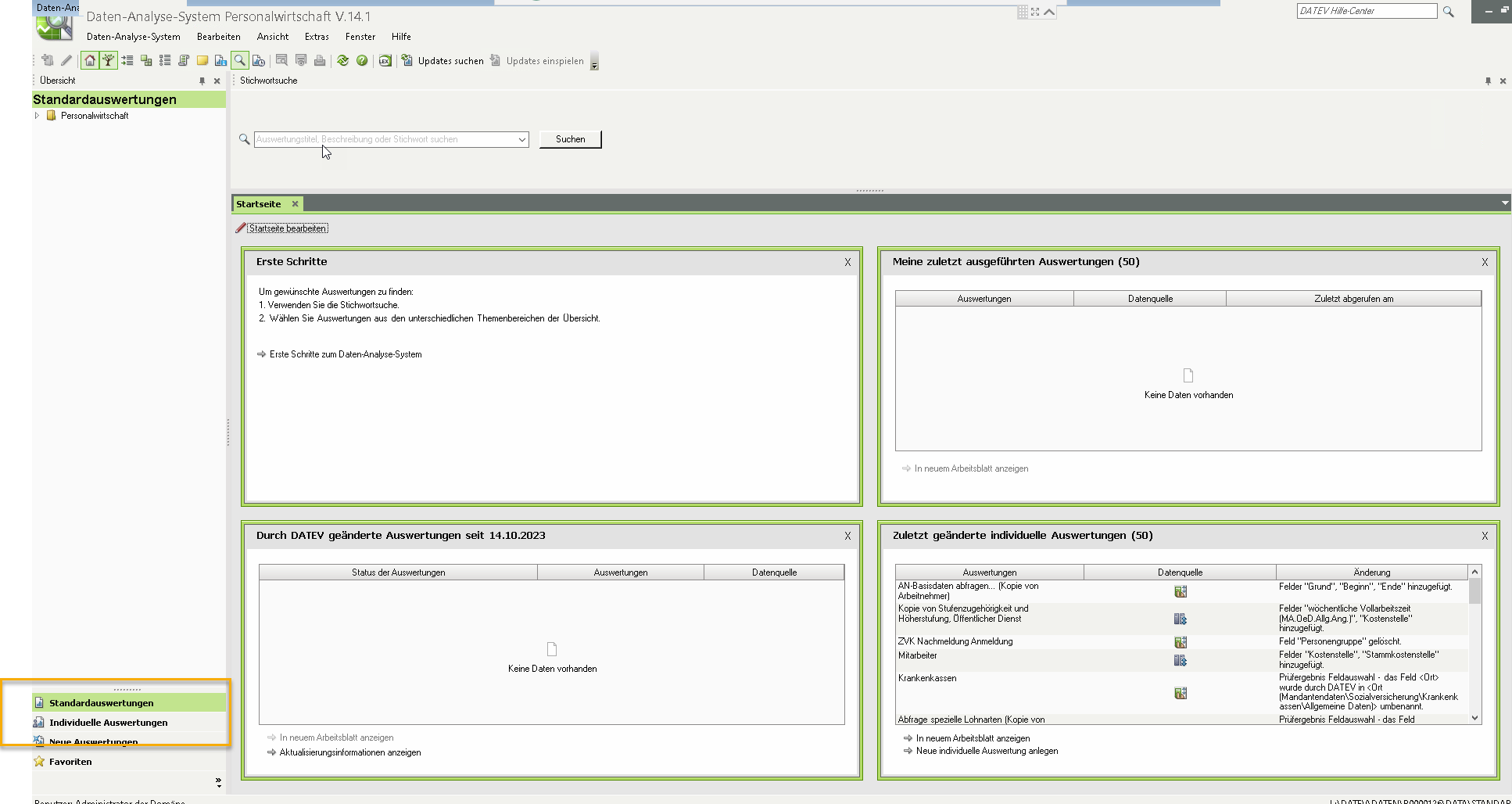This screenshot has height=804, width=1512.
Task: Click the LEX toolbar icon
Action: coord(385,60)
